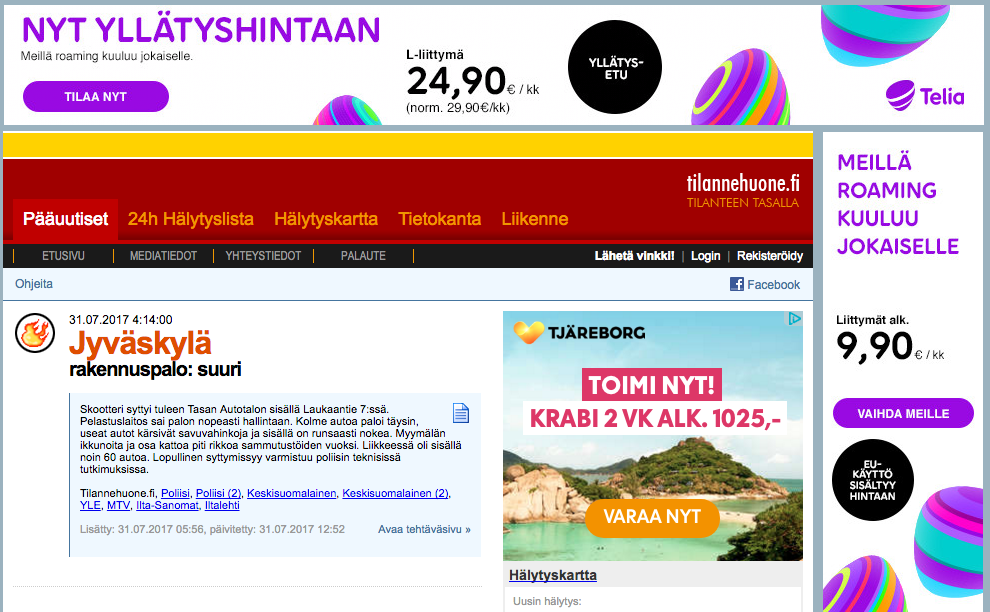Click the TOIMI NYT! label on the Tjäreborg ad

tap(652, 385)
